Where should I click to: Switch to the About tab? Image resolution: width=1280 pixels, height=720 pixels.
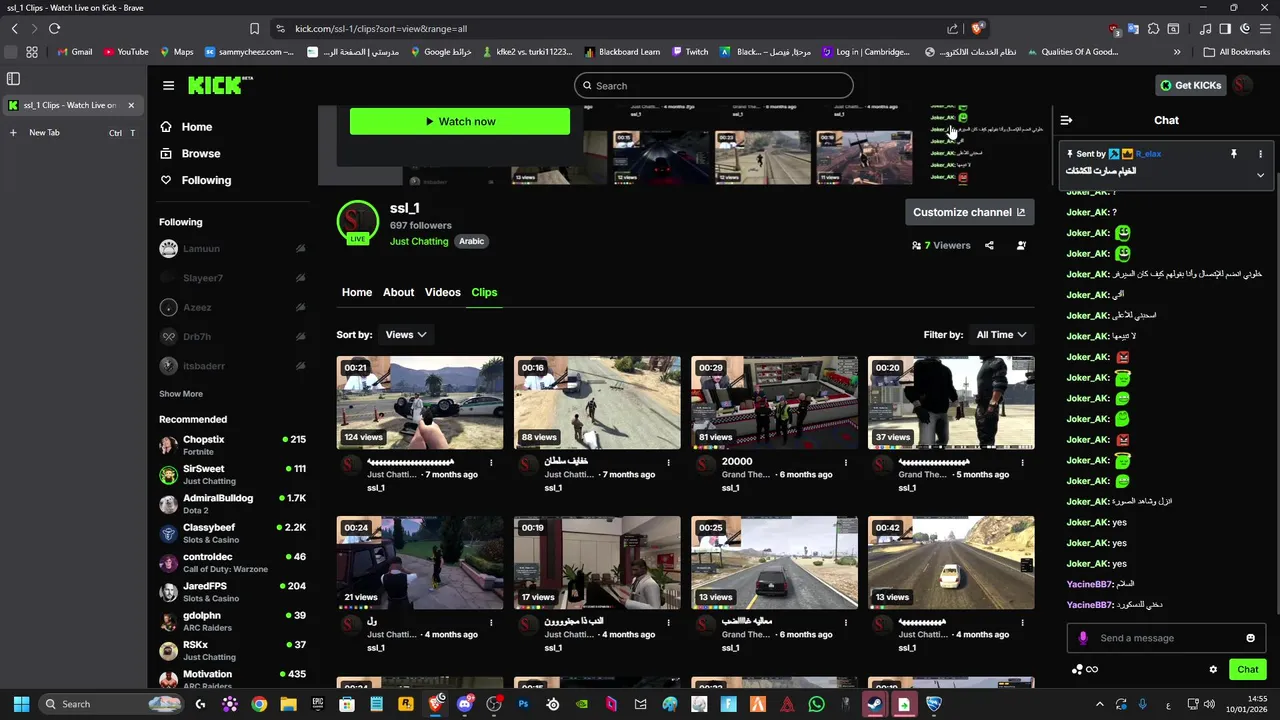tap(398, 292)
